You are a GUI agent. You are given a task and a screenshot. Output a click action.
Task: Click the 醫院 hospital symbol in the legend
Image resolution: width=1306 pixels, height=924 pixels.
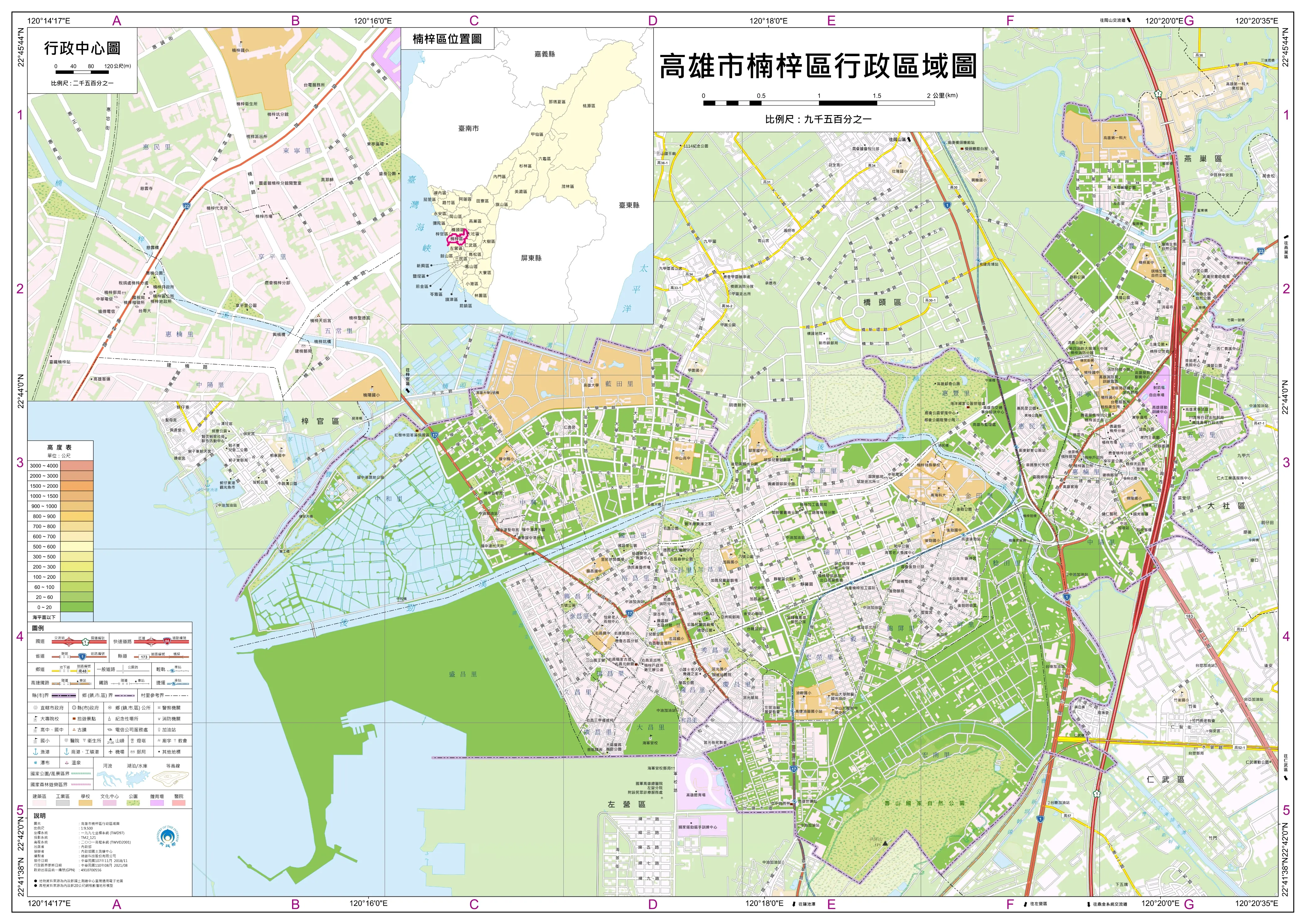click(x=66, y=741)
